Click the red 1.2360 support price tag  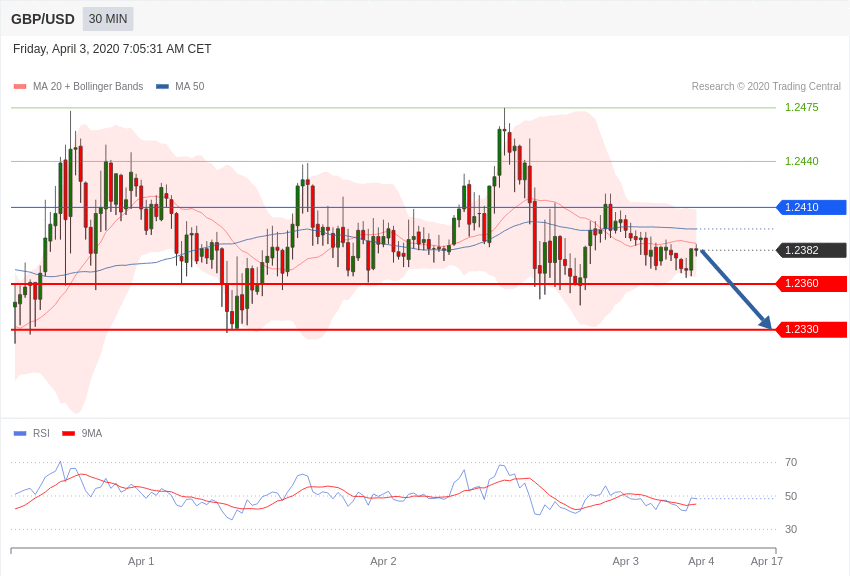click(811, 283)
